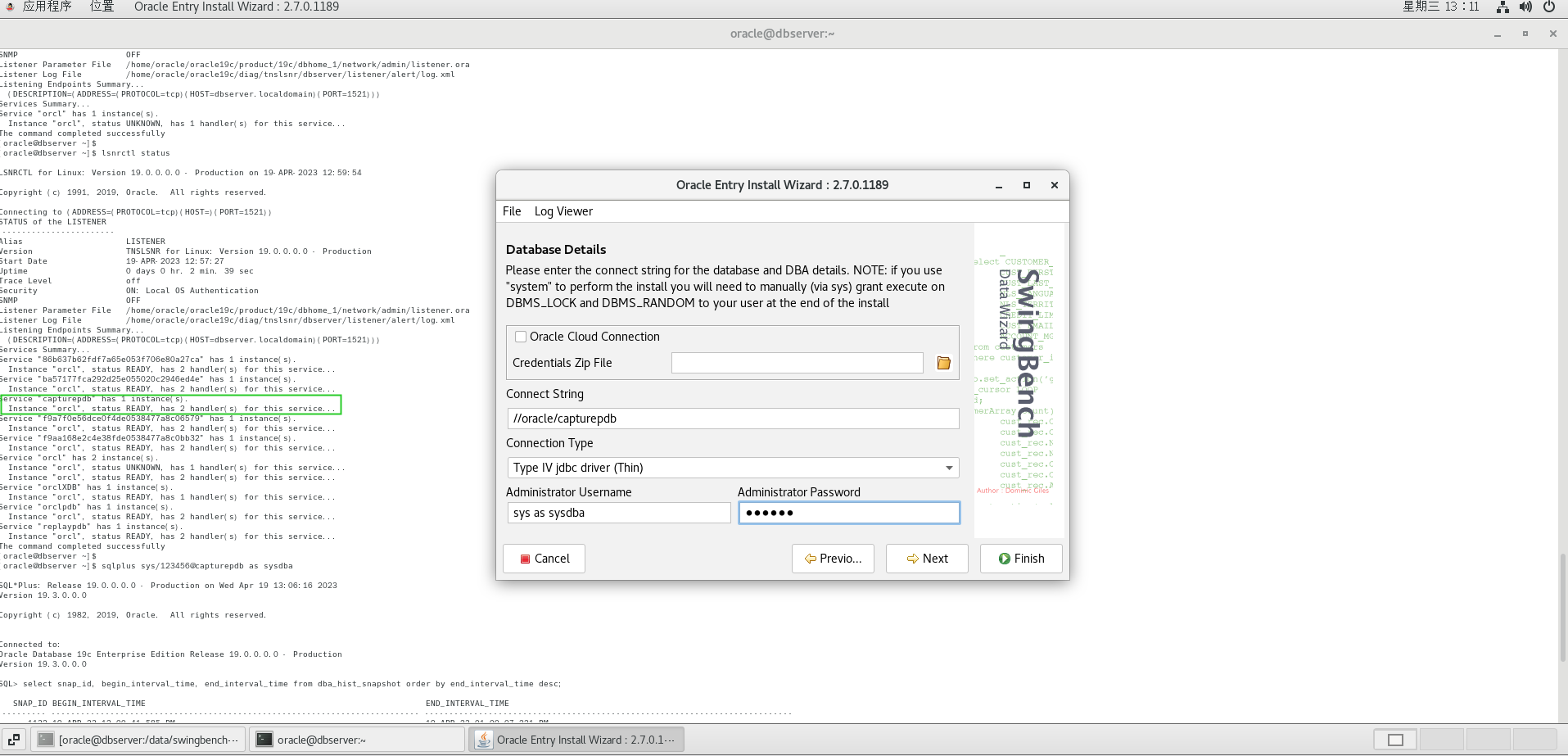
Task: Proceed with the Next button
Action: 927,559
